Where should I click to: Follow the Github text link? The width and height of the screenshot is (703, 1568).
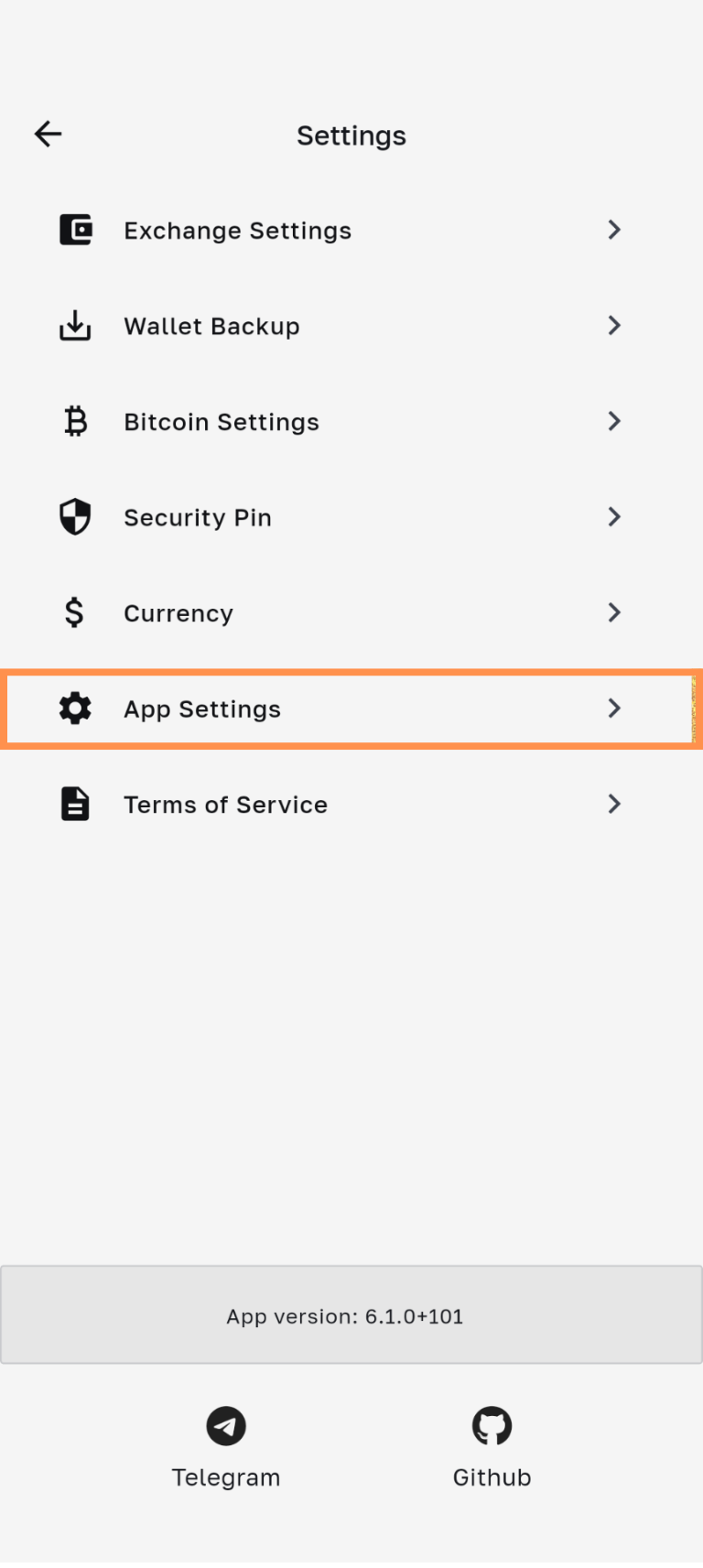pos(492,1477)
